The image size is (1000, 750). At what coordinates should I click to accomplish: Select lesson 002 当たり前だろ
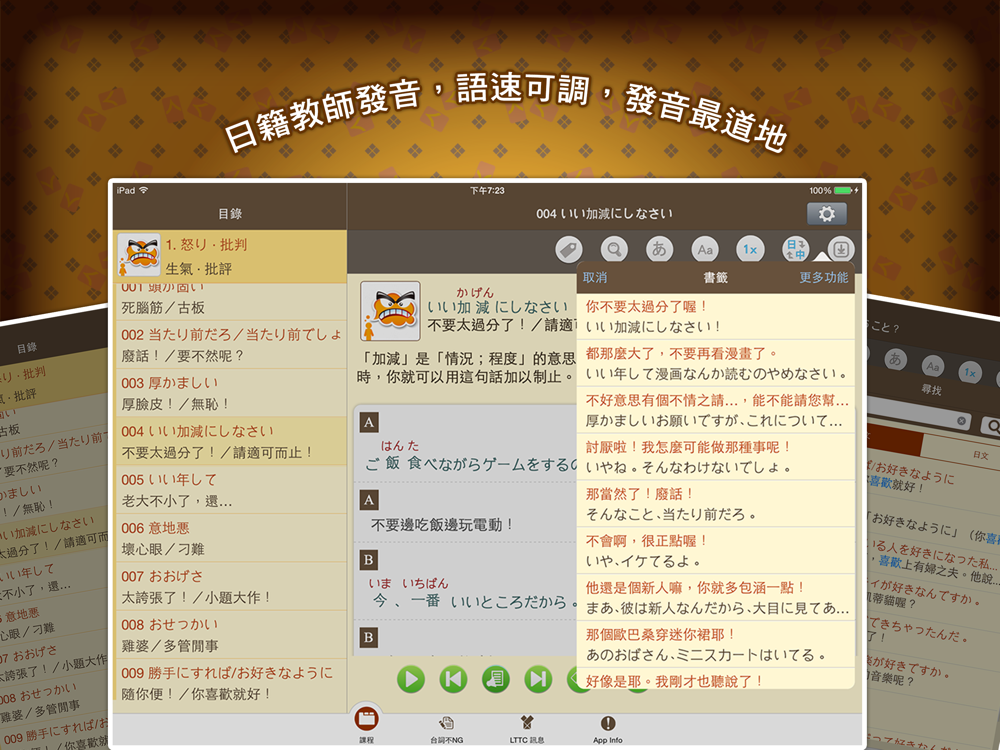tap(230, 344)
